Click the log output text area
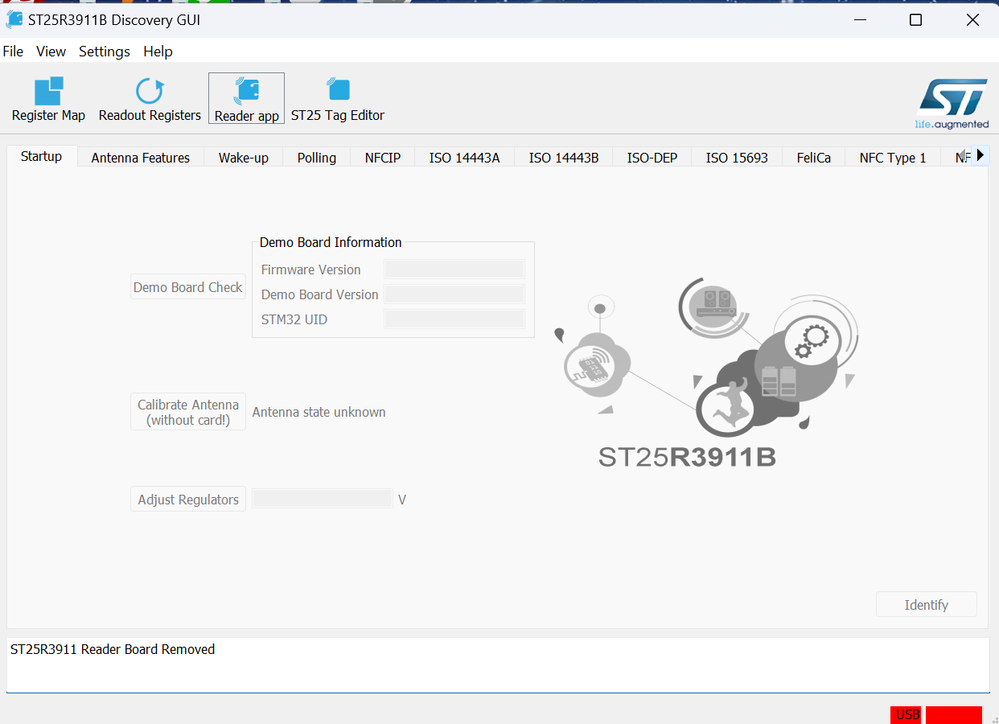The width and height of the screenshot is (999, 724). (498, 665)
